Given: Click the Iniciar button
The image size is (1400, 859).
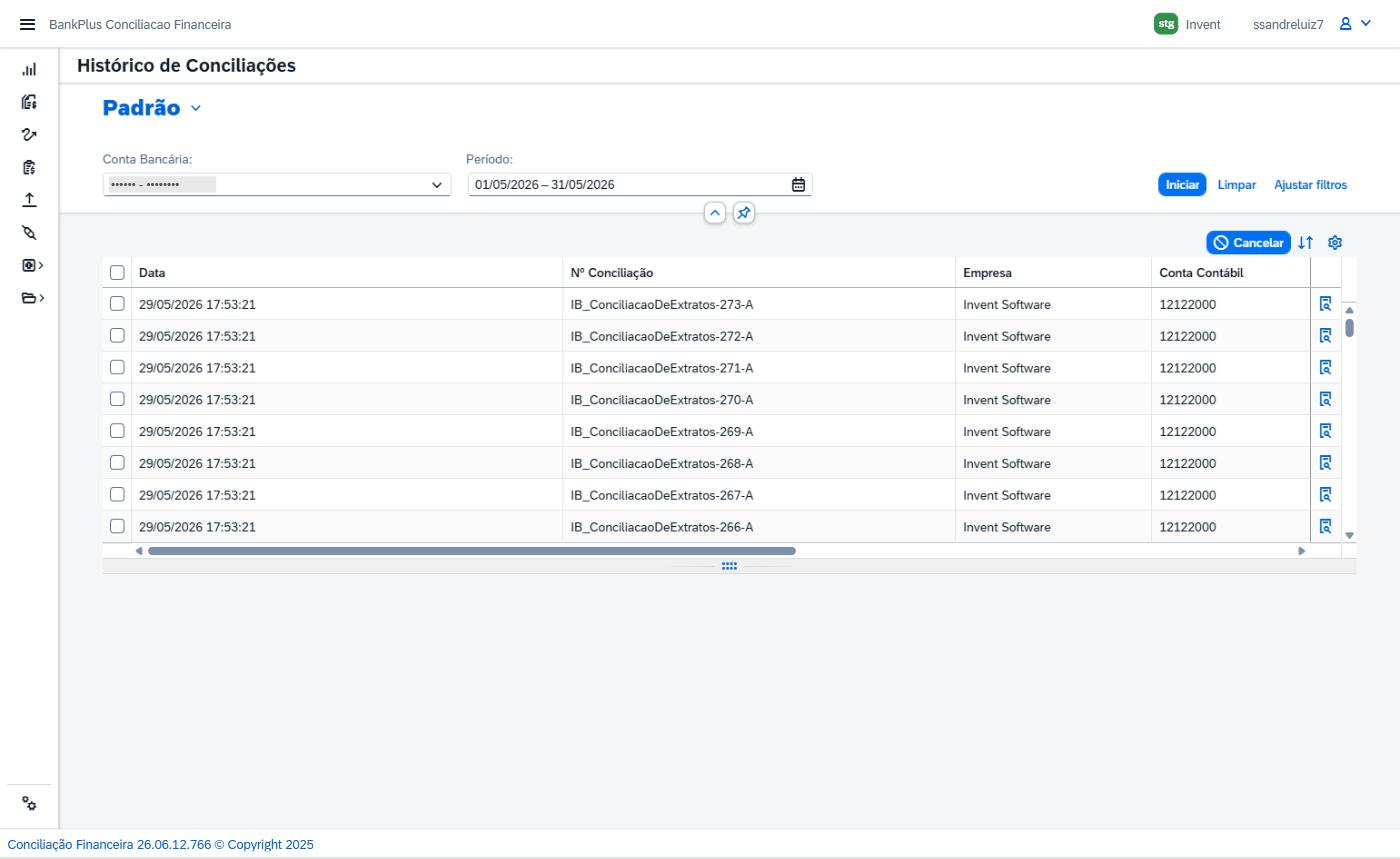Looking at the screenshot, I should [1182, 185].
